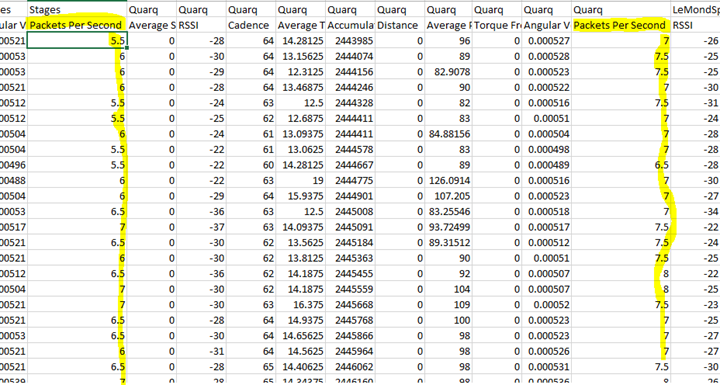Click the power value 93.72499
The width and height of the screenshot is (720, 385).
[x=449, y=227]
